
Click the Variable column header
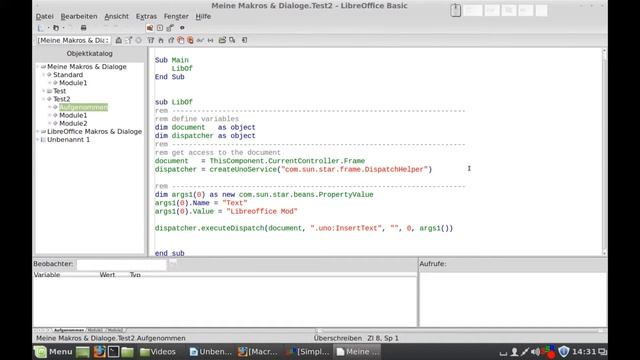47,275
